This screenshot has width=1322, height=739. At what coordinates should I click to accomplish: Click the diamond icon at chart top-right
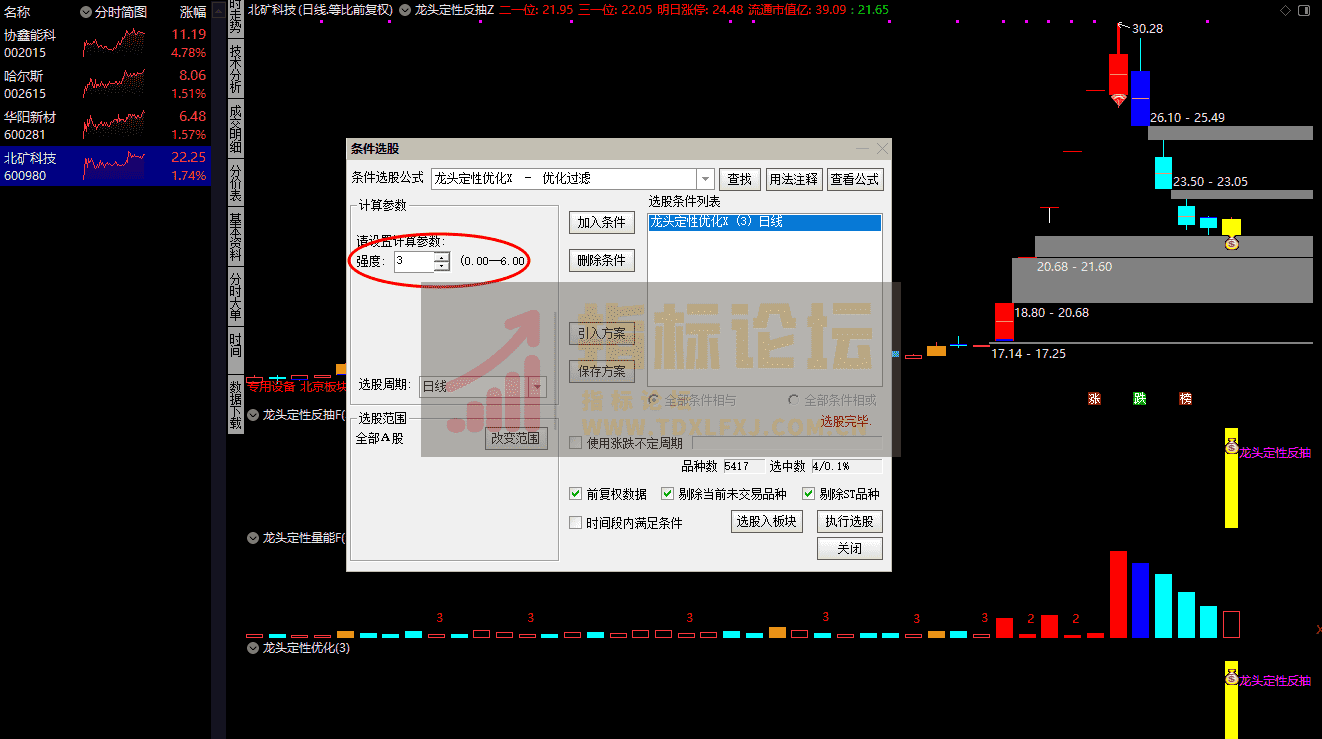[x=1285, y=10]
